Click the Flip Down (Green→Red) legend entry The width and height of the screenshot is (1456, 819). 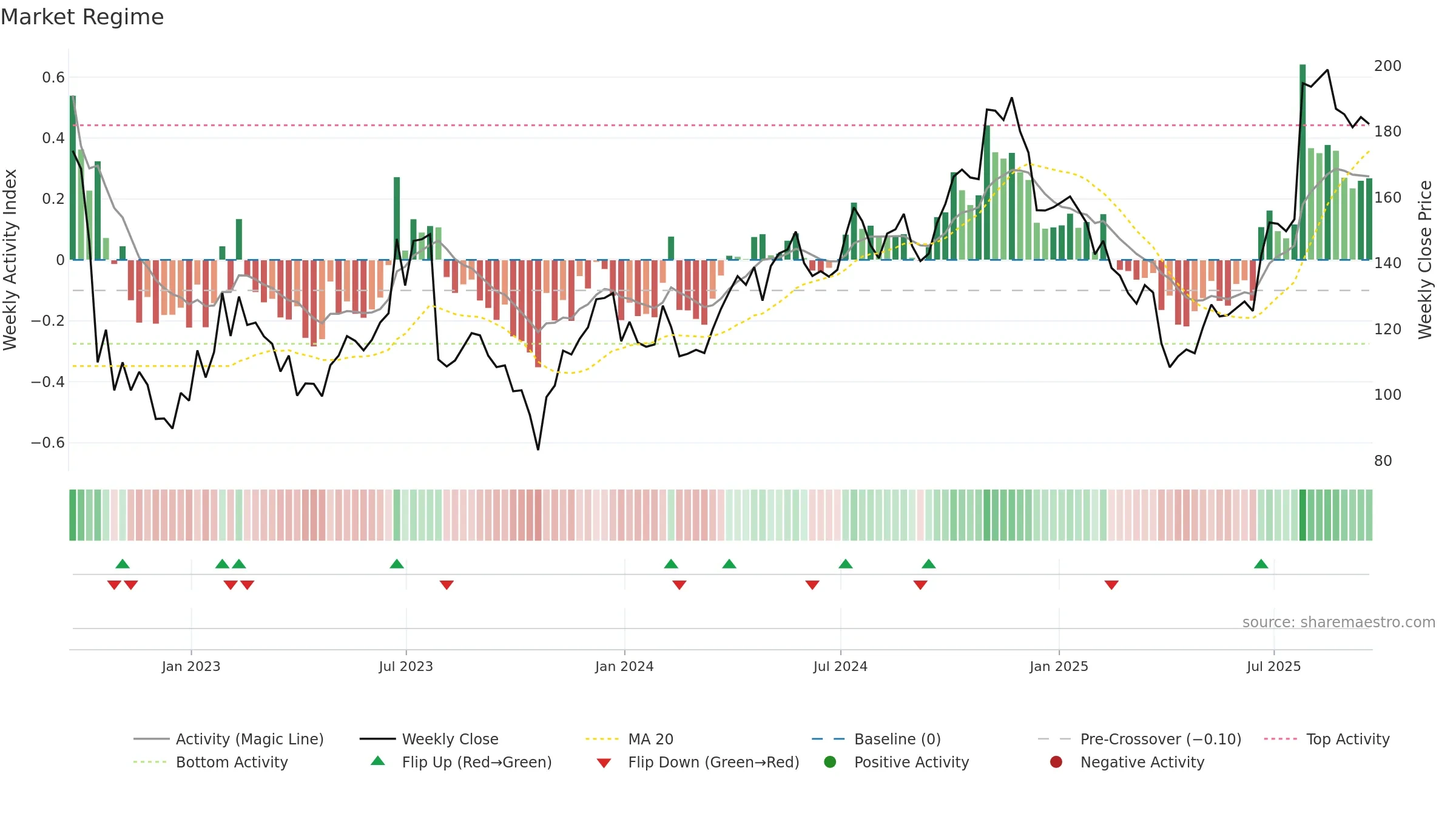(x=698, y=762)
